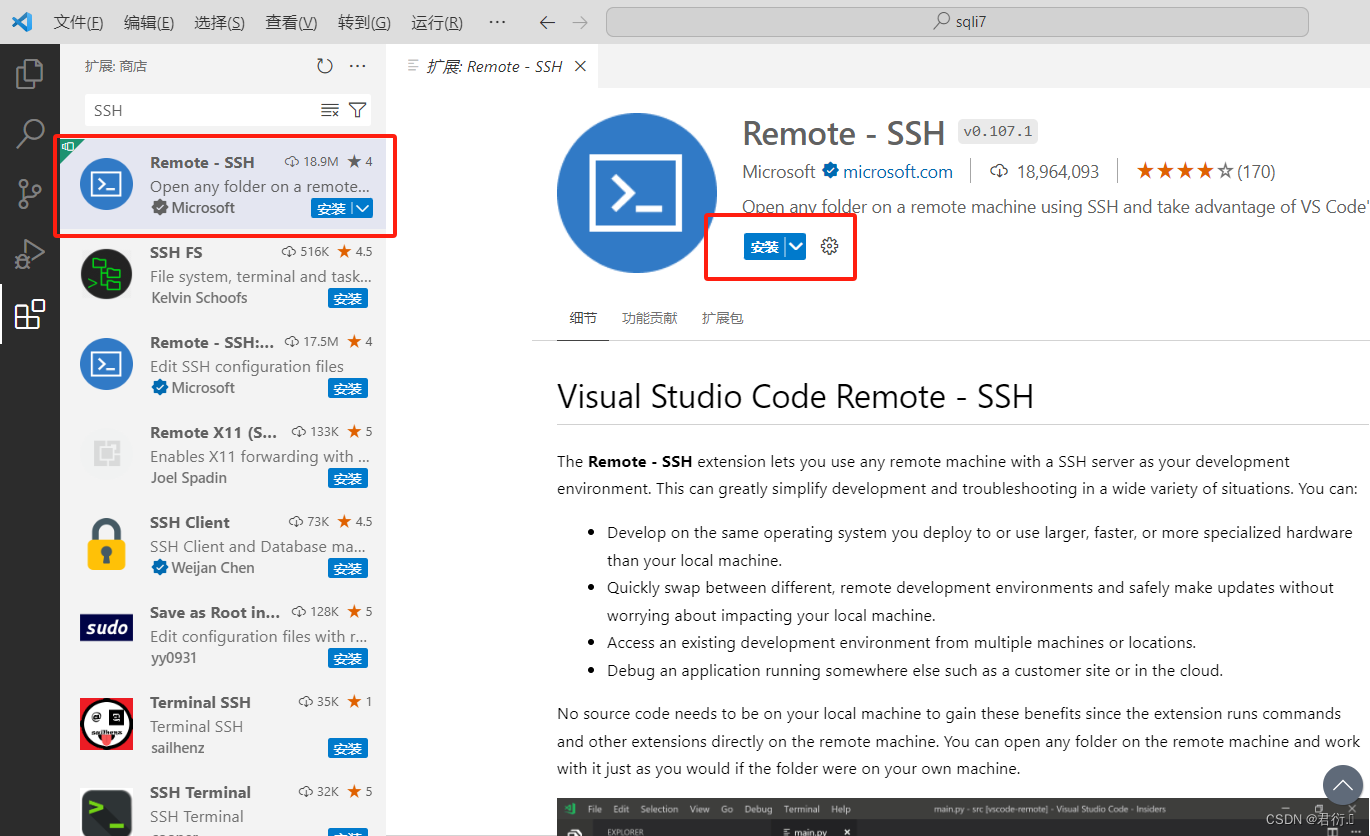
Task: Open the Run and Debug view
Action: coord(30,254)
